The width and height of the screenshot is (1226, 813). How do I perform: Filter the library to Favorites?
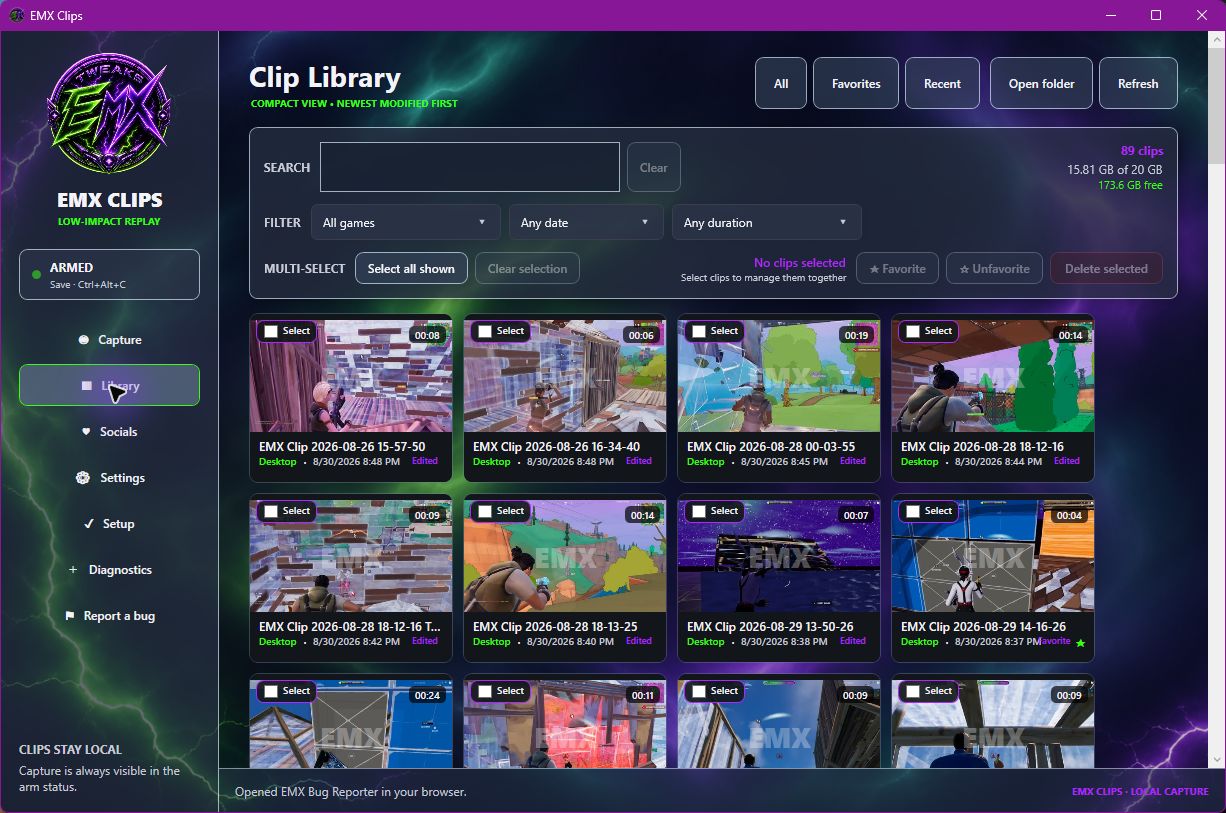[x=856, y=83]
